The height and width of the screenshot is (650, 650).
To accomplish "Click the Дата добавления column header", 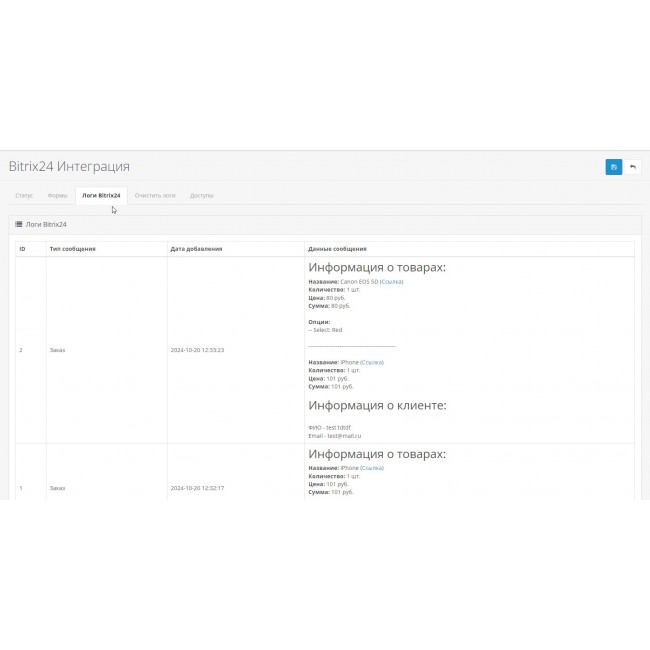I will 196,249.
